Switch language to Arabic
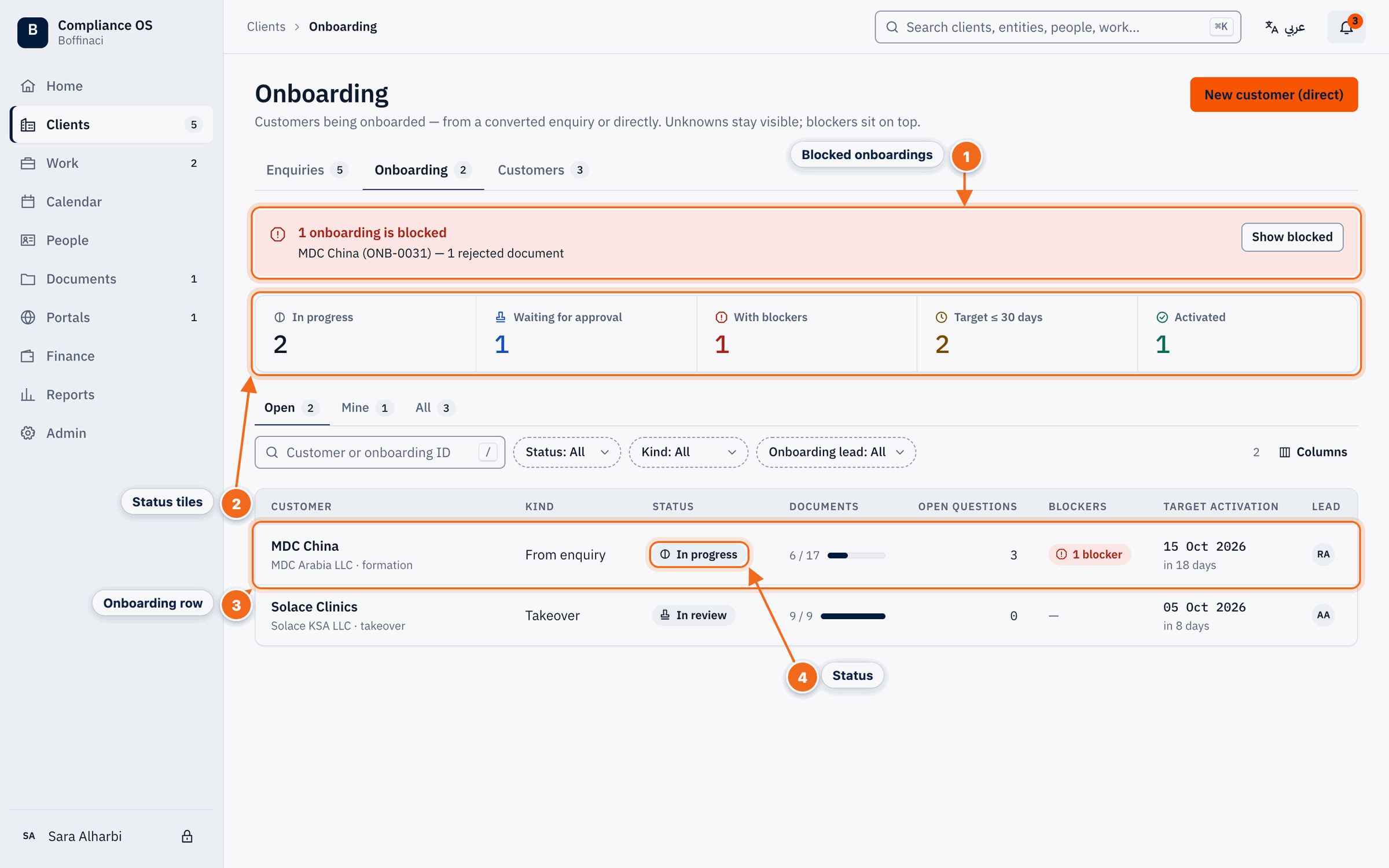 click(x=1285, y=27)
